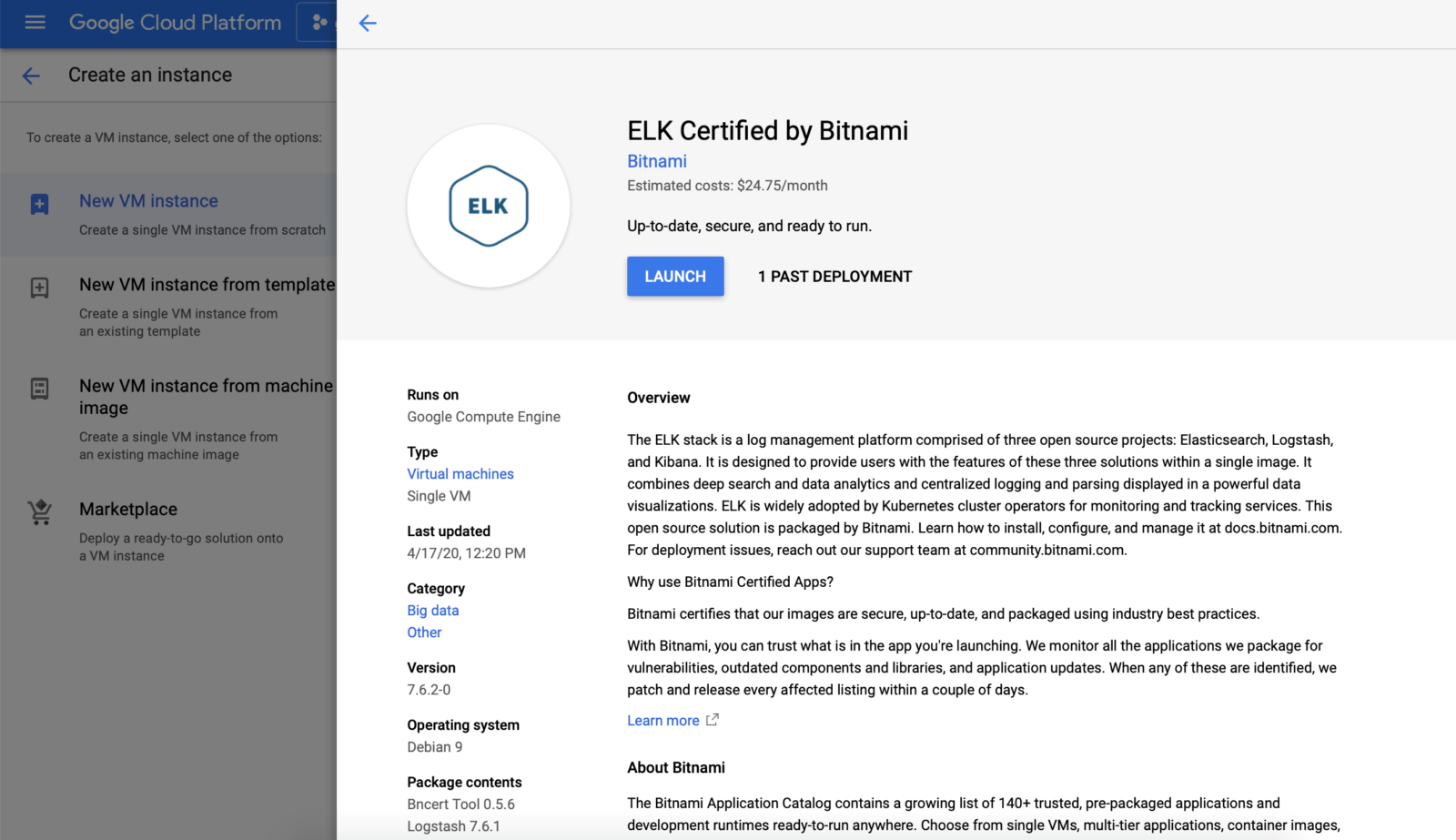The image size is (1456, 840).
Task: Open the Virtual machines type link
Action: [x=460, y=474]
